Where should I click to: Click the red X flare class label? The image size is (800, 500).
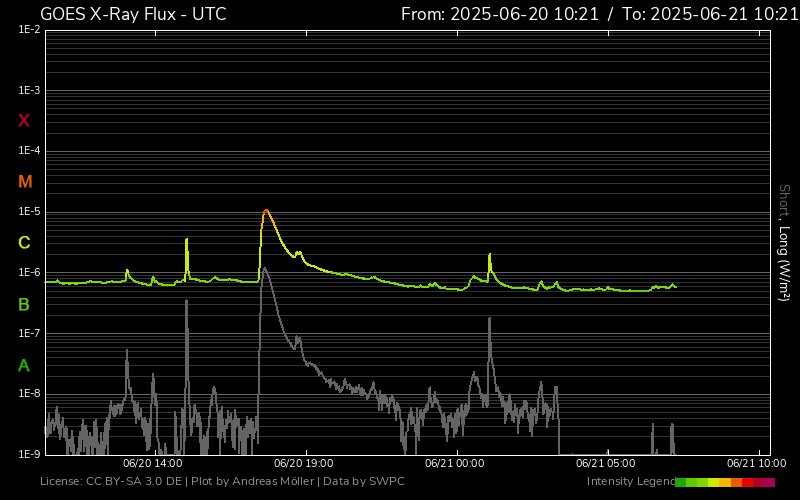coord(24,121)
